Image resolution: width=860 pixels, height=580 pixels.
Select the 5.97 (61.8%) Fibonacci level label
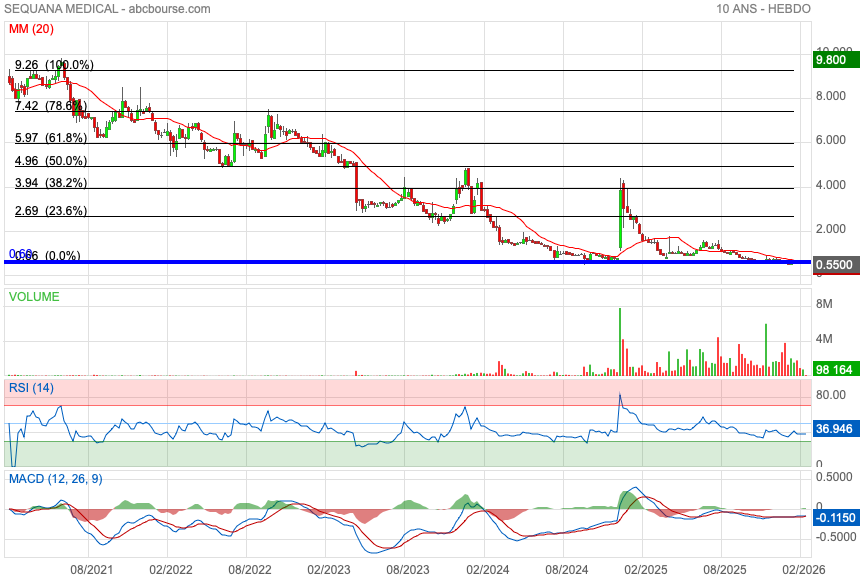coord(51,138)
